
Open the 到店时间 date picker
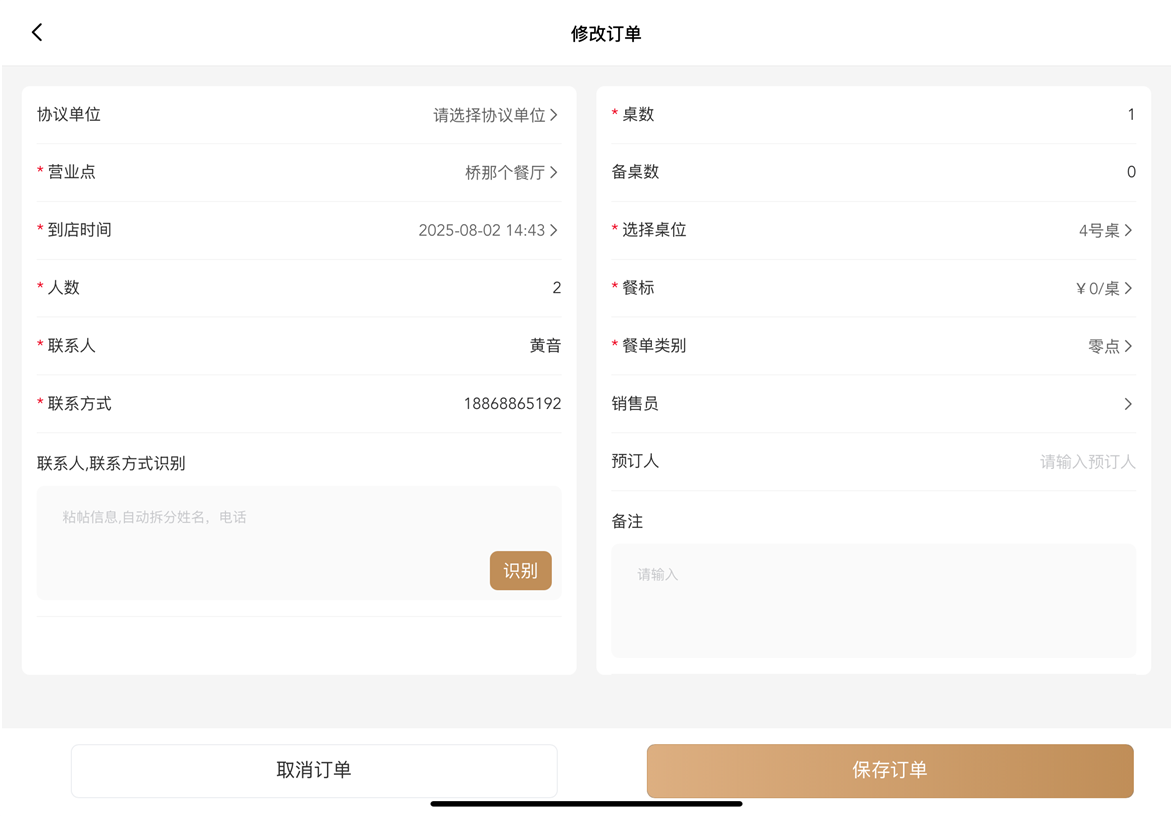point(487,231)
